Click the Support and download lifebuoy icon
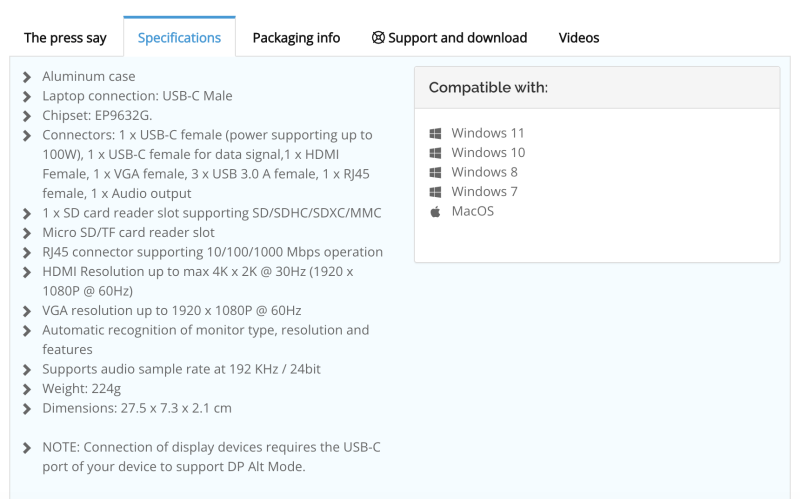The image size is (800, 499). click(378, 38)
